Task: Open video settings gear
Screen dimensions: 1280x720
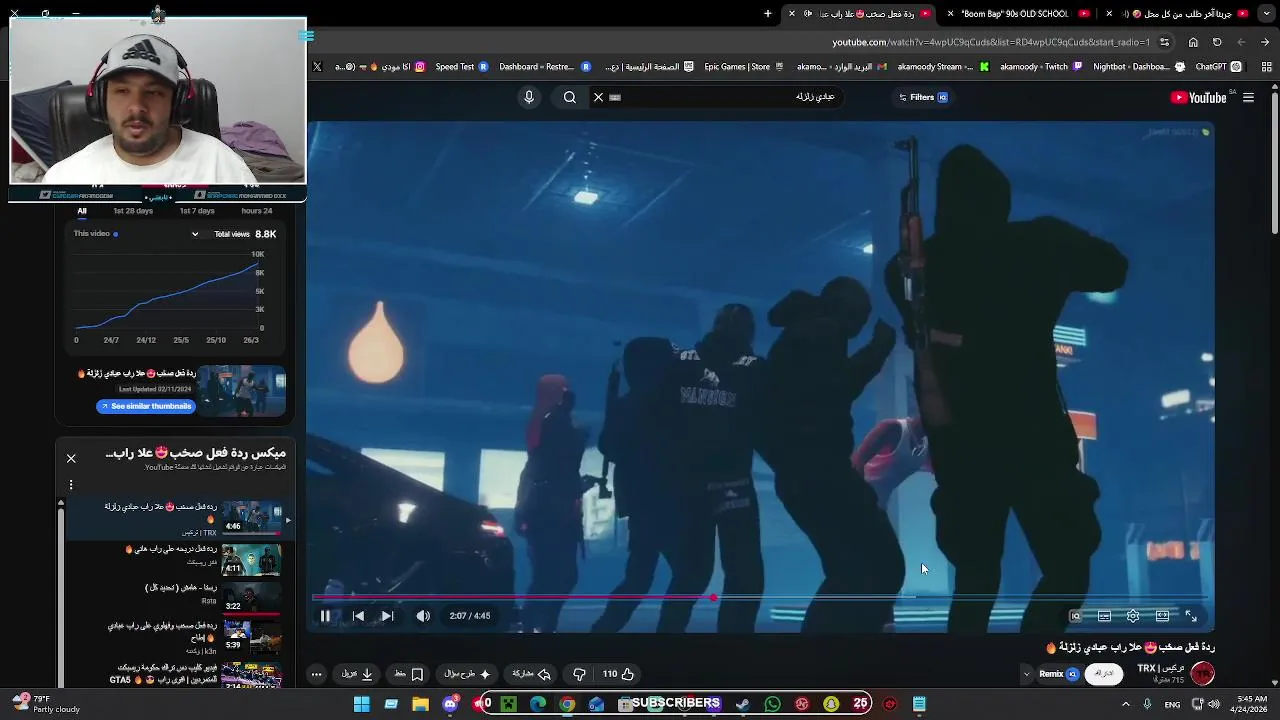Action: 1133,616
